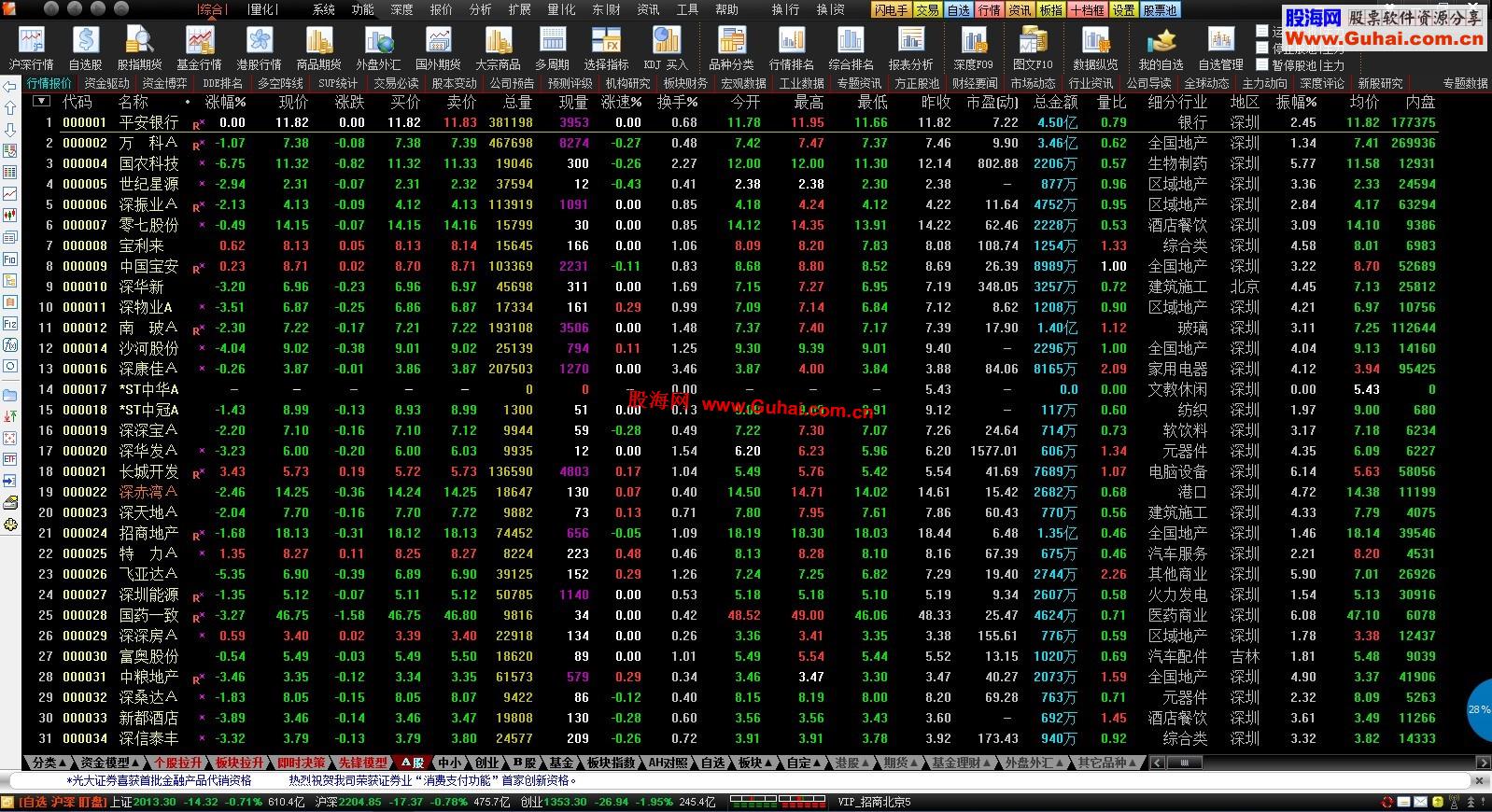Open 深度F09 toolbar icon
This screenshot has height=812, width=1492.
point(973,49)
